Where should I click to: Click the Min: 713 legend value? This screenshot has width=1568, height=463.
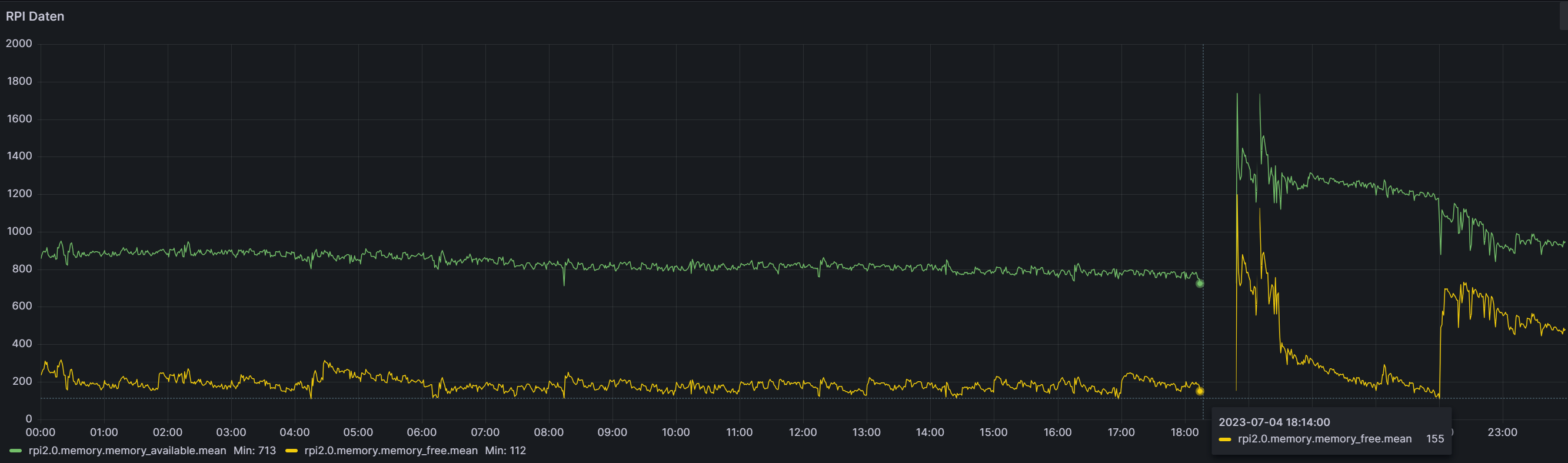coord(254,451)
